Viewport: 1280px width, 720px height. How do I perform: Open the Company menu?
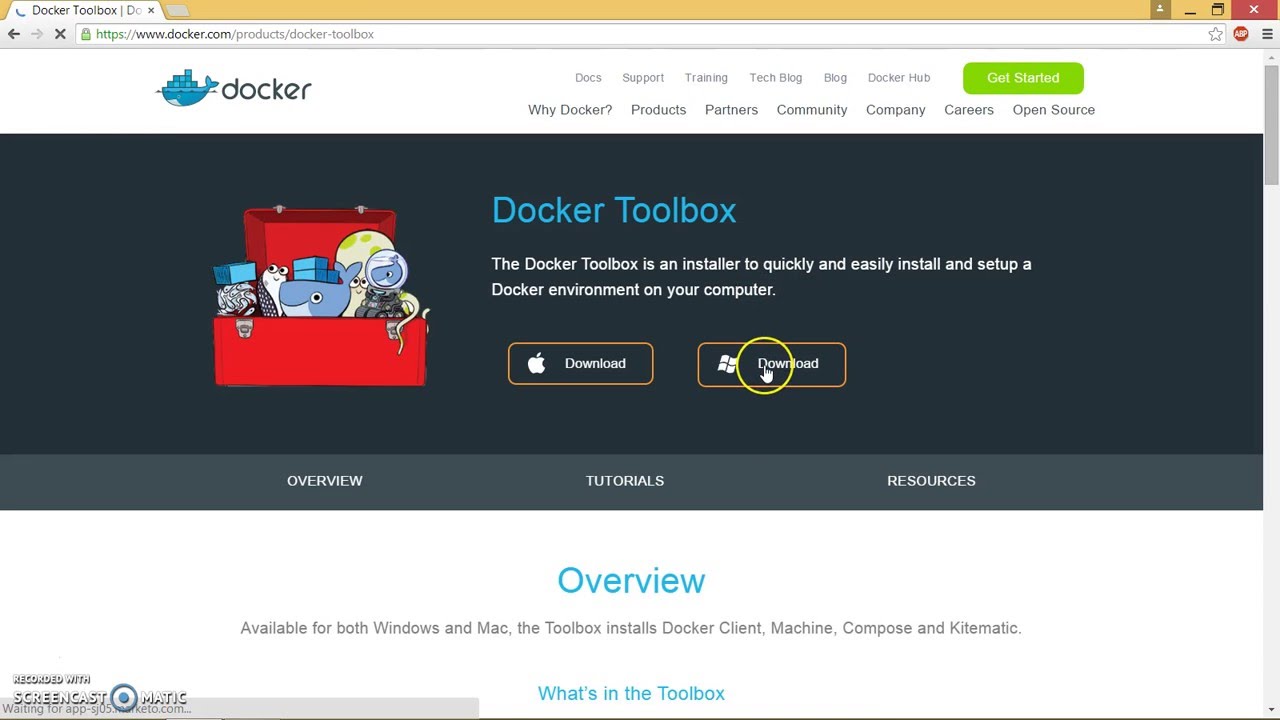tap(895, 110)
